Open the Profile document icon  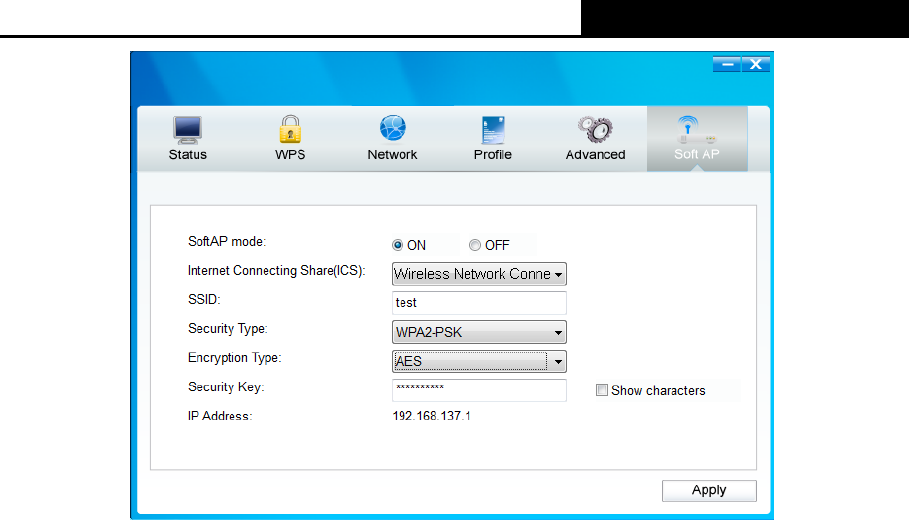pyautogui.click(x=493, y=130)
